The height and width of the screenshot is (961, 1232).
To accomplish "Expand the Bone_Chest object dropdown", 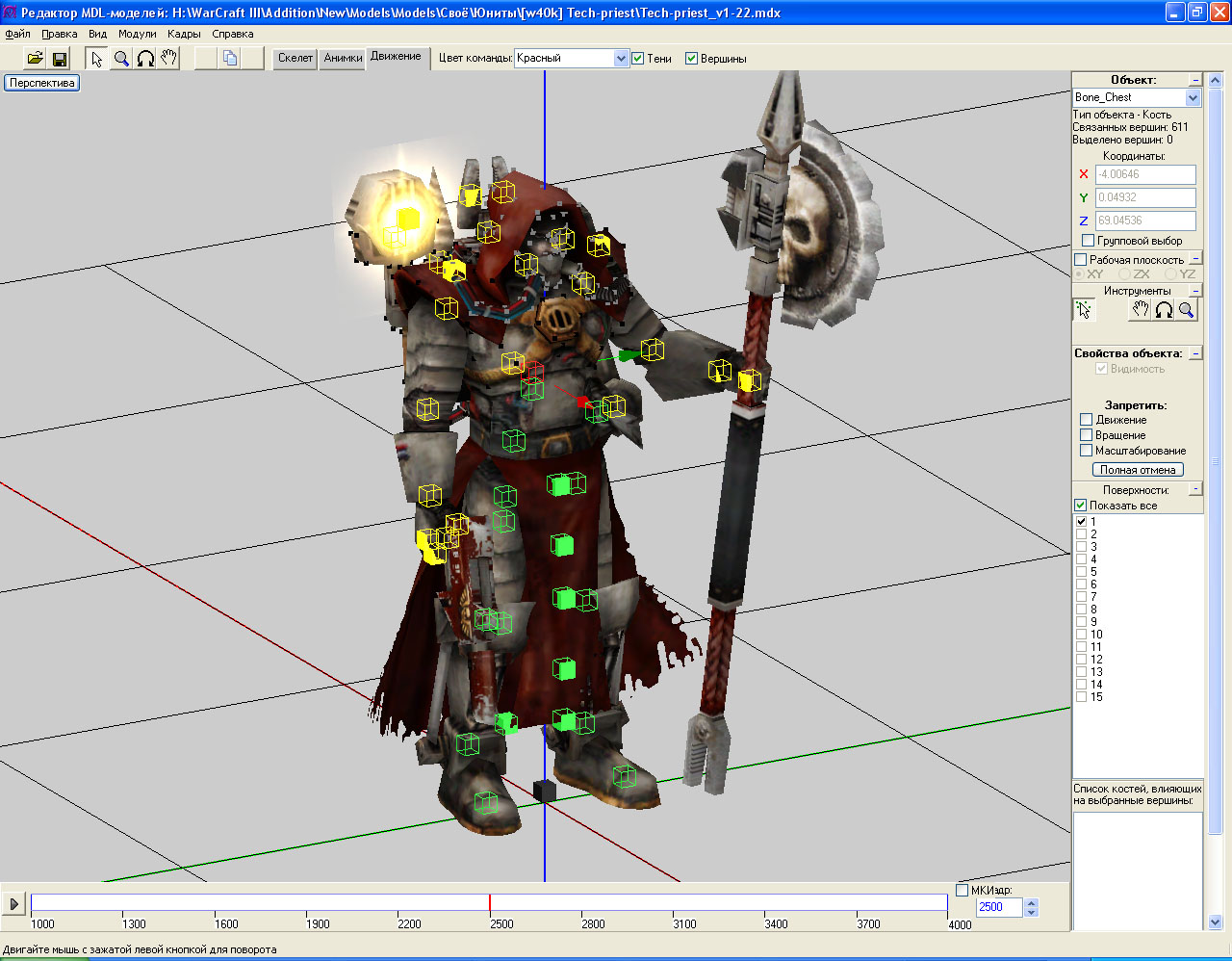I will click(x=1193, y=98).
